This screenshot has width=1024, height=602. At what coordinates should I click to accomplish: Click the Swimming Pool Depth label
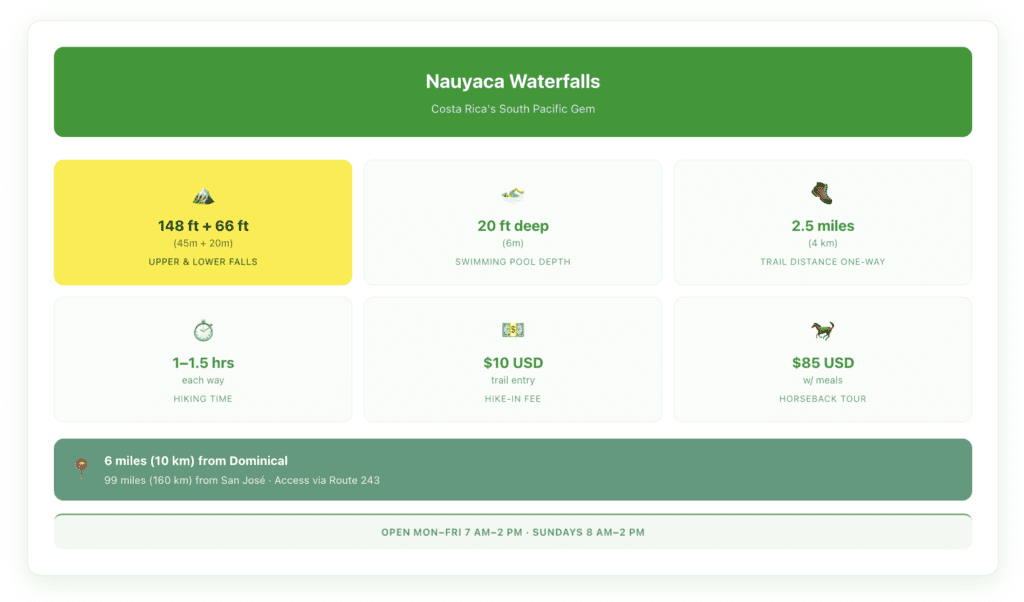point(513,262)
